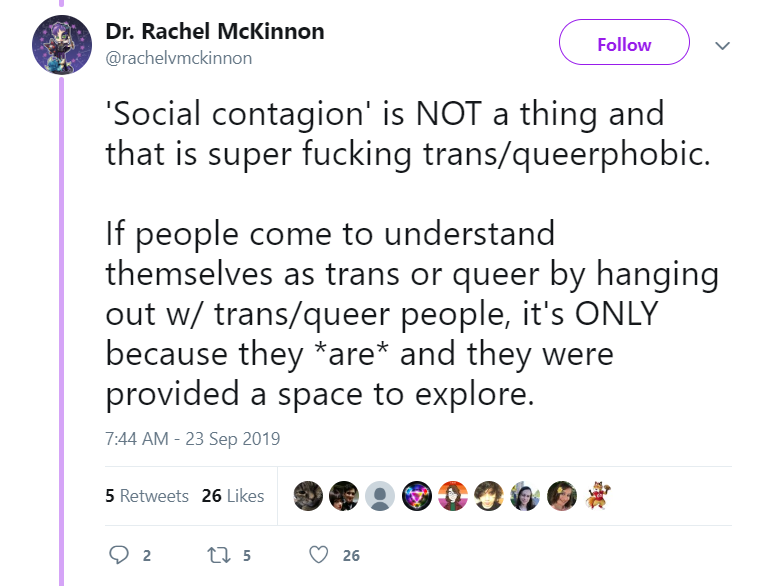763x586 pixels.
Task: Click the Dr. Rachel McKinnon display name
Action: [215, 32]
